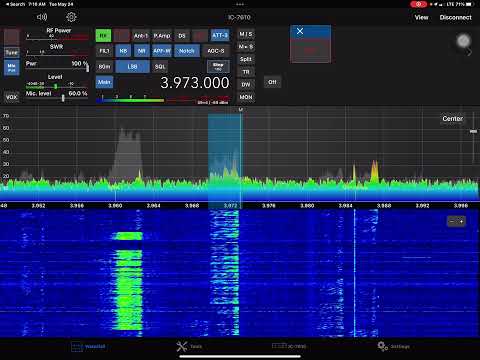Select the Ant-1 antenna button
480x360 pixels.
141,35
